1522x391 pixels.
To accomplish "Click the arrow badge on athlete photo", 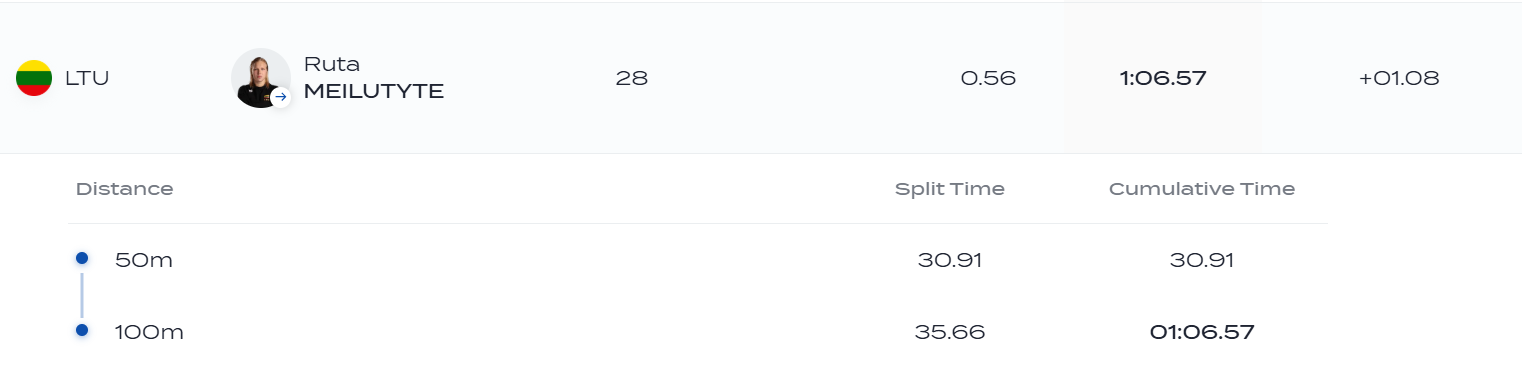I will pyautogui.click(x=281, y=97).
